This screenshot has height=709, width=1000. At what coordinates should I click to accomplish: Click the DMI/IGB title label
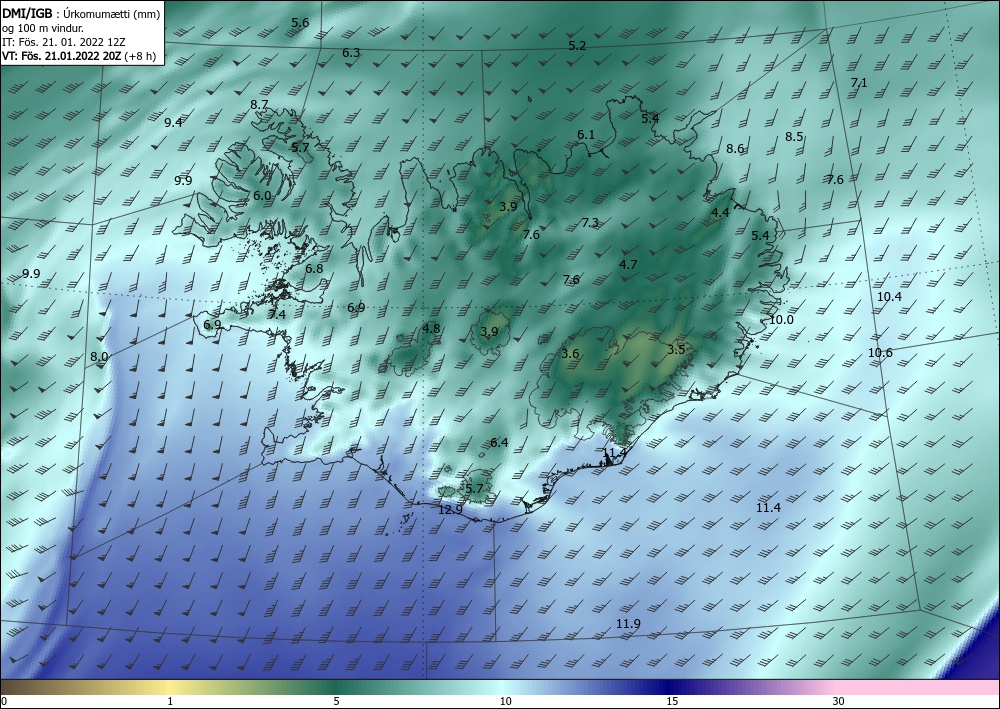pos(29,14)
